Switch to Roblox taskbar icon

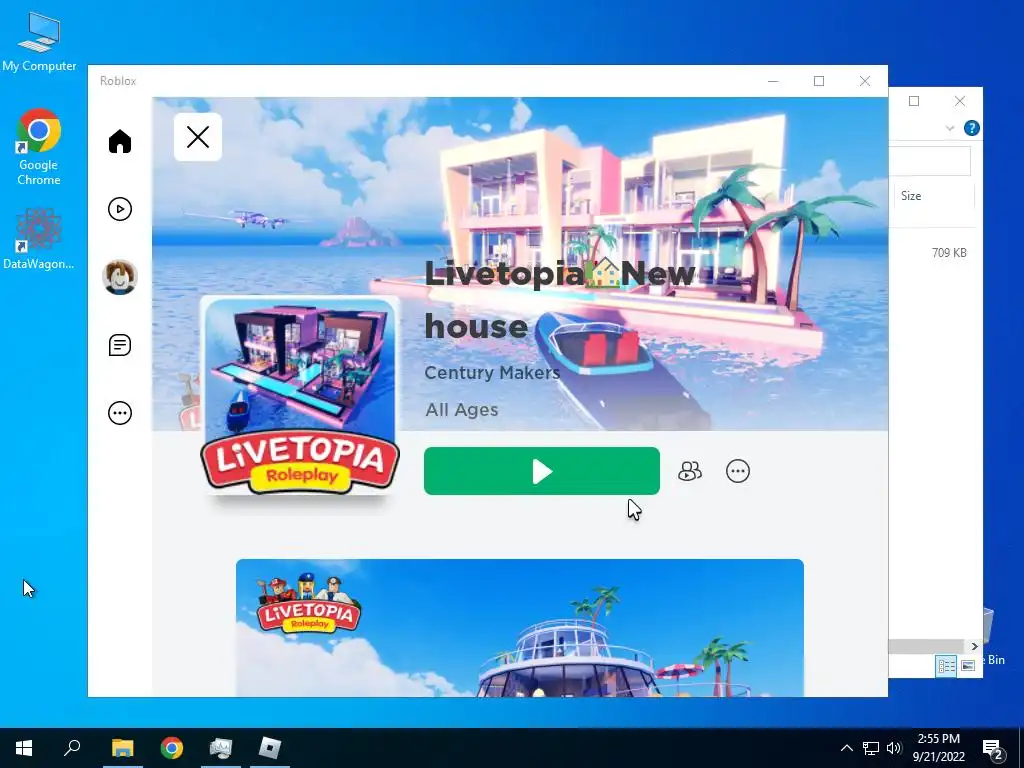tap(270, 748)
